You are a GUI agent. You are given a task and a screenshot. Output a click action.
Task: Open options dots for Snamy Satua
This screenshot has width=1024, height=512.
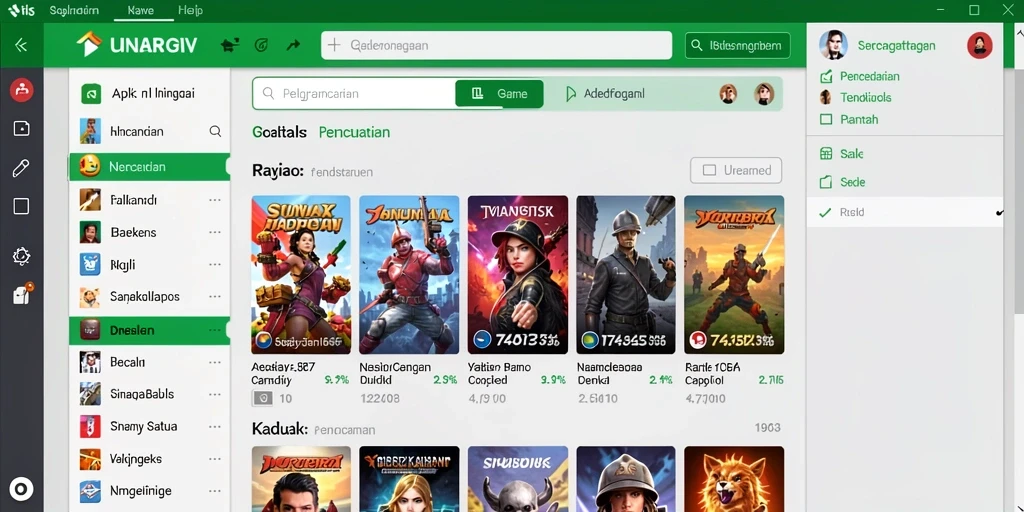(x=215, y=427)
